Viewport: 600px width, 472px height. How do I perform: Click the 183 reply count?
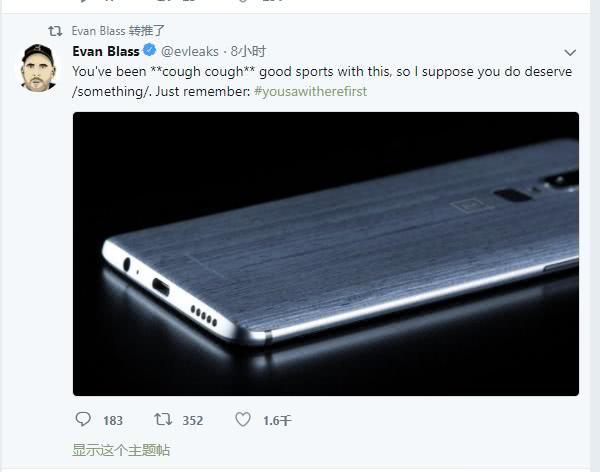[x=112, y=421]
